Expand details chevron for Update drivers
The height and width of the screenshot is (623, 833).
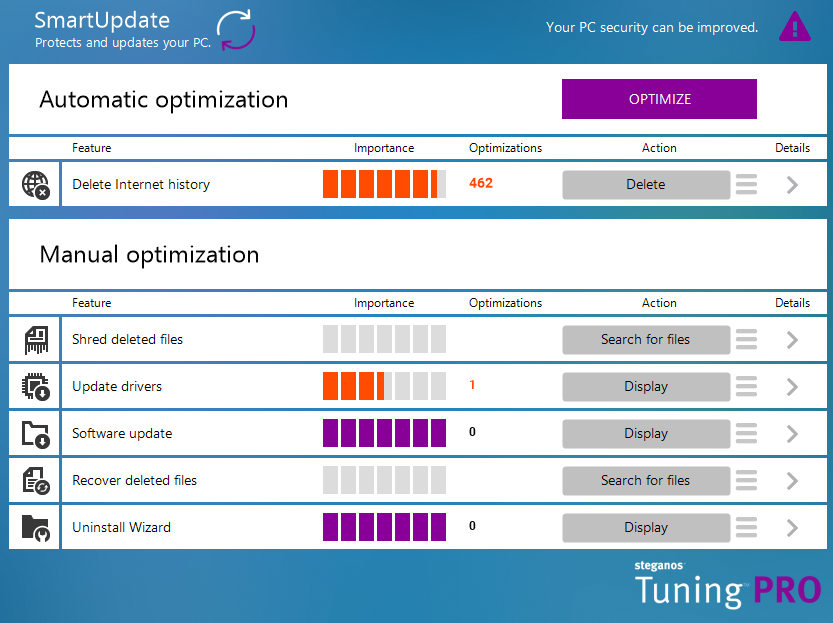[x=792, y=387]
